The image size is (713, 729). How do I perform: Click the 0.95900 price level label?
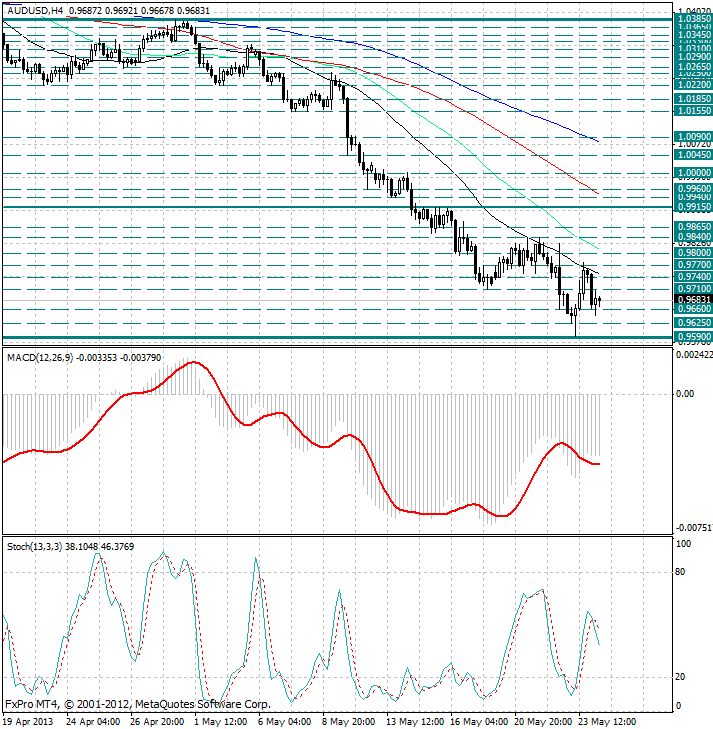click(693, 337)
